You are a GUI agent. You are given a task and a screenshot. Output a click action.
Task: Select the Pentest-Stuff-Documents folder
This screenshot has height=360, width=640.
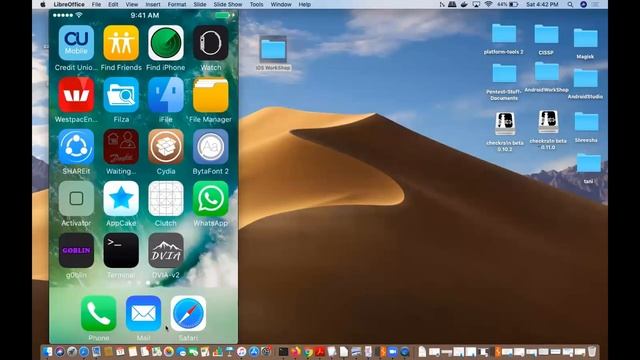tap(504, 74)
